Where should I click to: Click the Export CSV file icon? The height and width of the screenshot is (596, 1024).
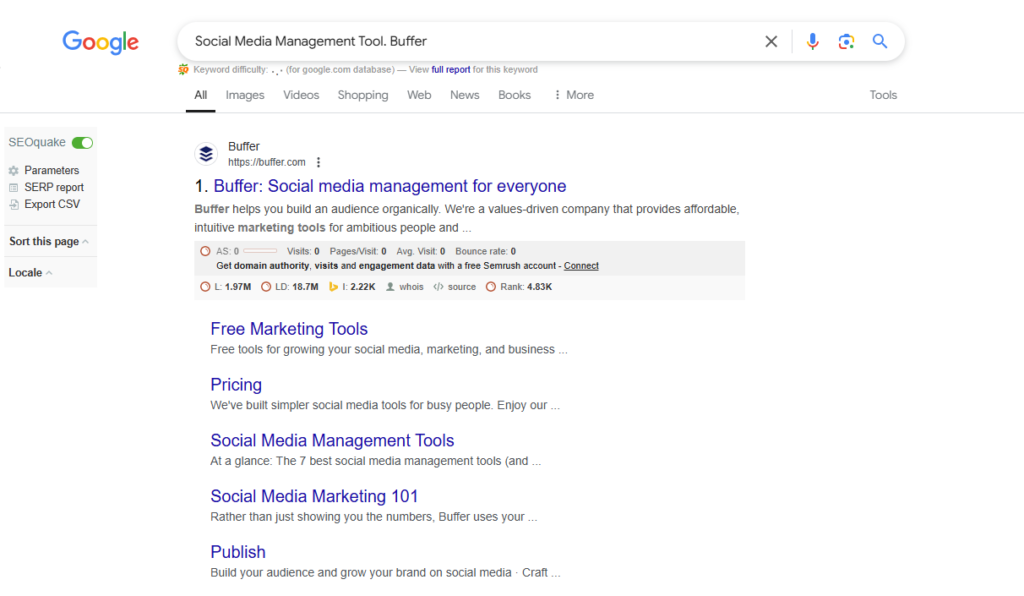(14, 204)
